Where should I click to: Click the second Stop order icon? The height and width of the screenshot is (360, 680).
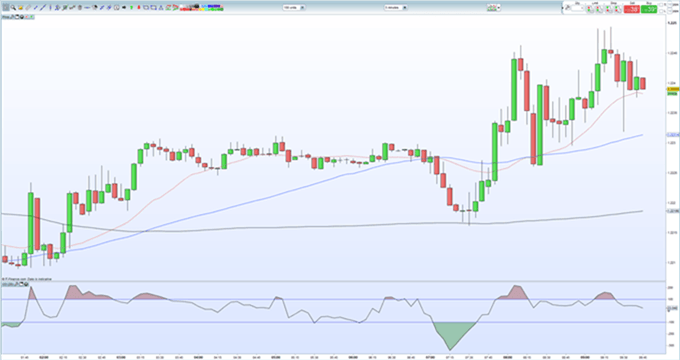pyautogui.click(x=618, y=9)
